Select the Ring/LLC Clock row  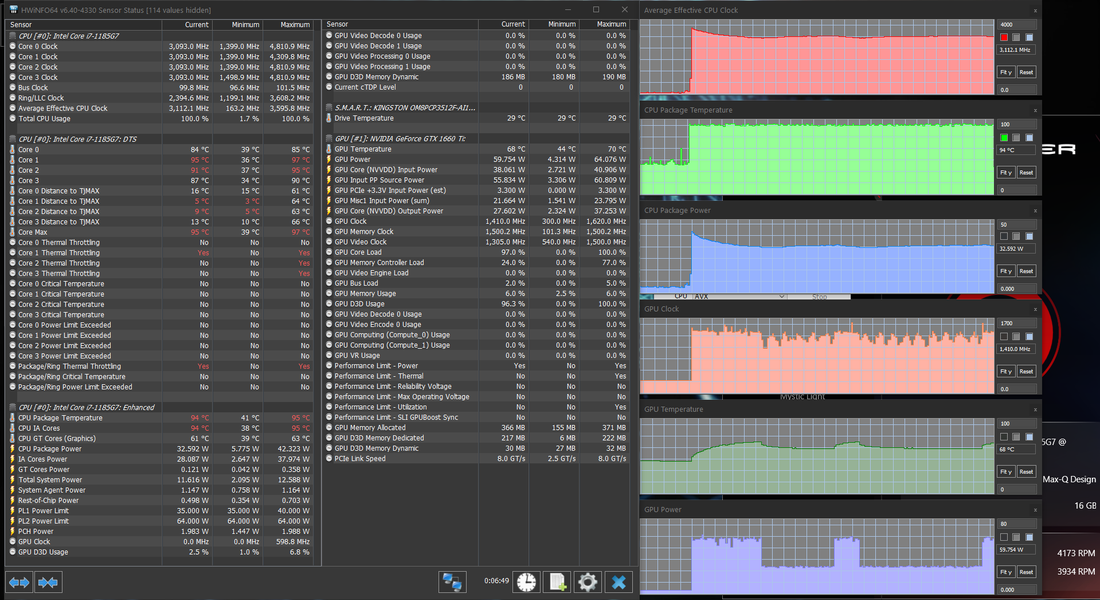coord(160,98)
